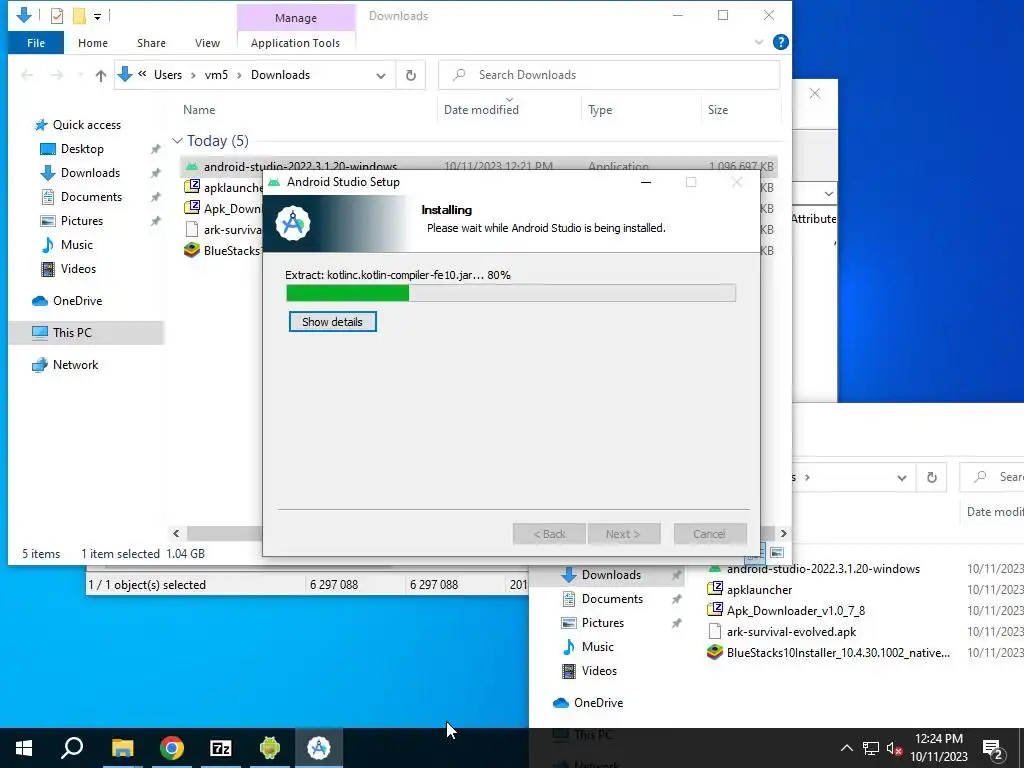The image size is (1024, 768).
Task: Select OneDrive in the background Explorer sidebar
Action: point(598,703)
